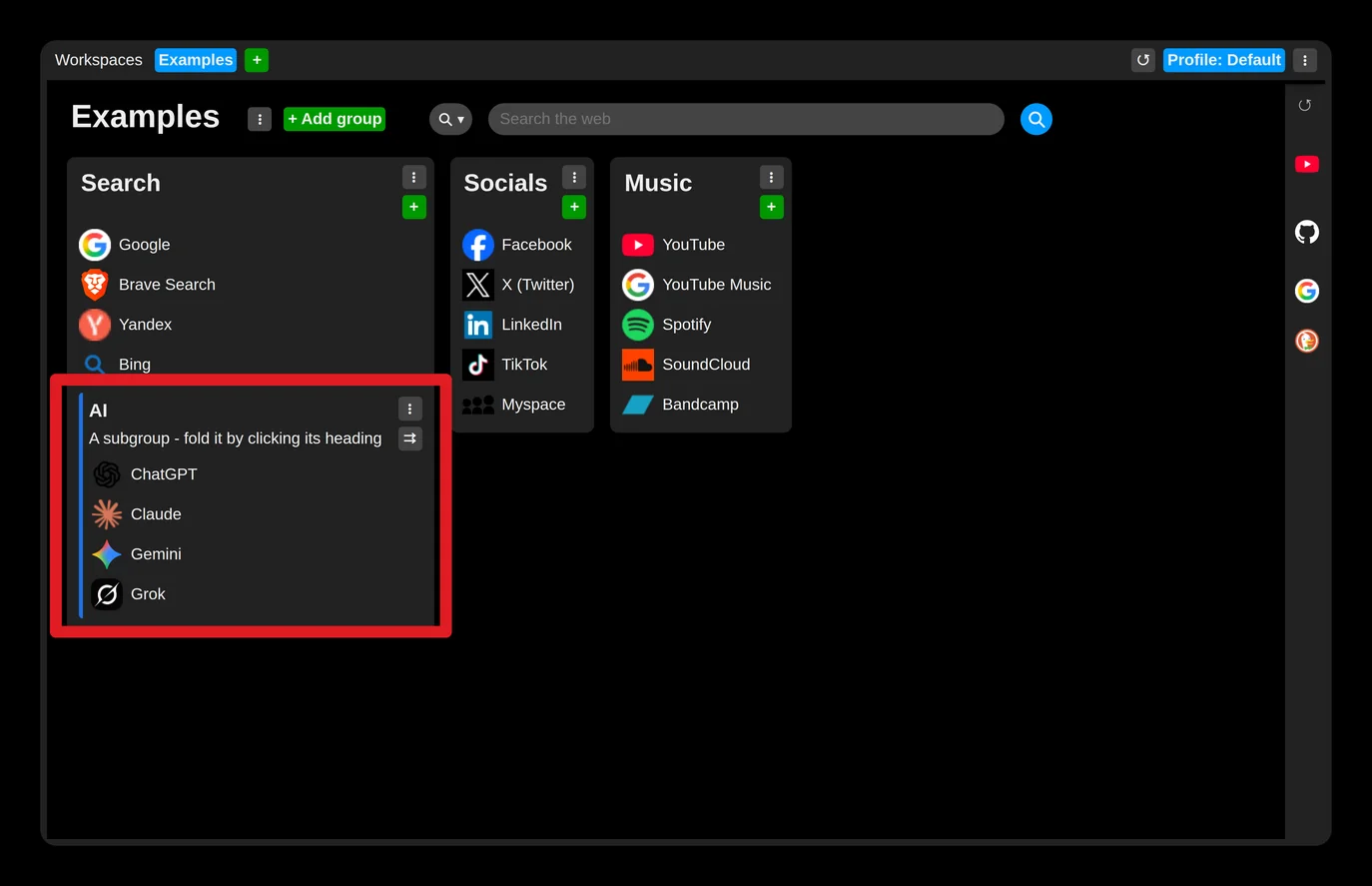Viewport: 1372px width, 886px height.
Task: Open the search engine selector dropdown
Action: click(451, 119)
